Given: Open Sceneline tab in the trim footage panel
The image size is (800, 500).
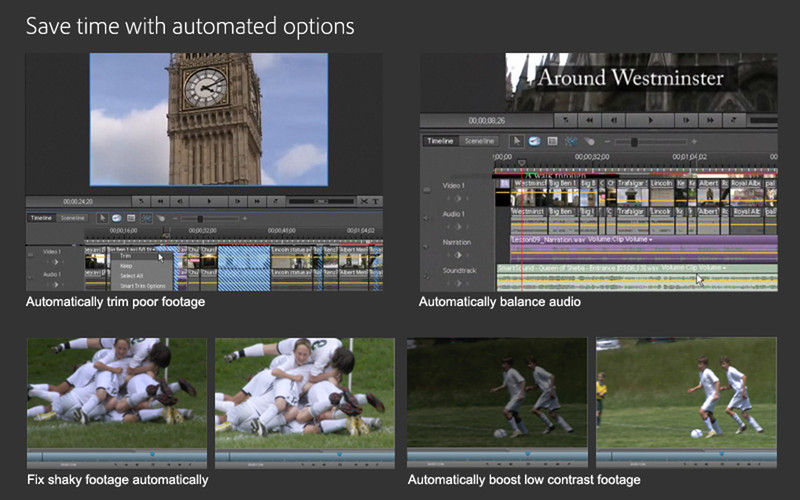Looking at the screenshot, I should (x=72, y=218).
